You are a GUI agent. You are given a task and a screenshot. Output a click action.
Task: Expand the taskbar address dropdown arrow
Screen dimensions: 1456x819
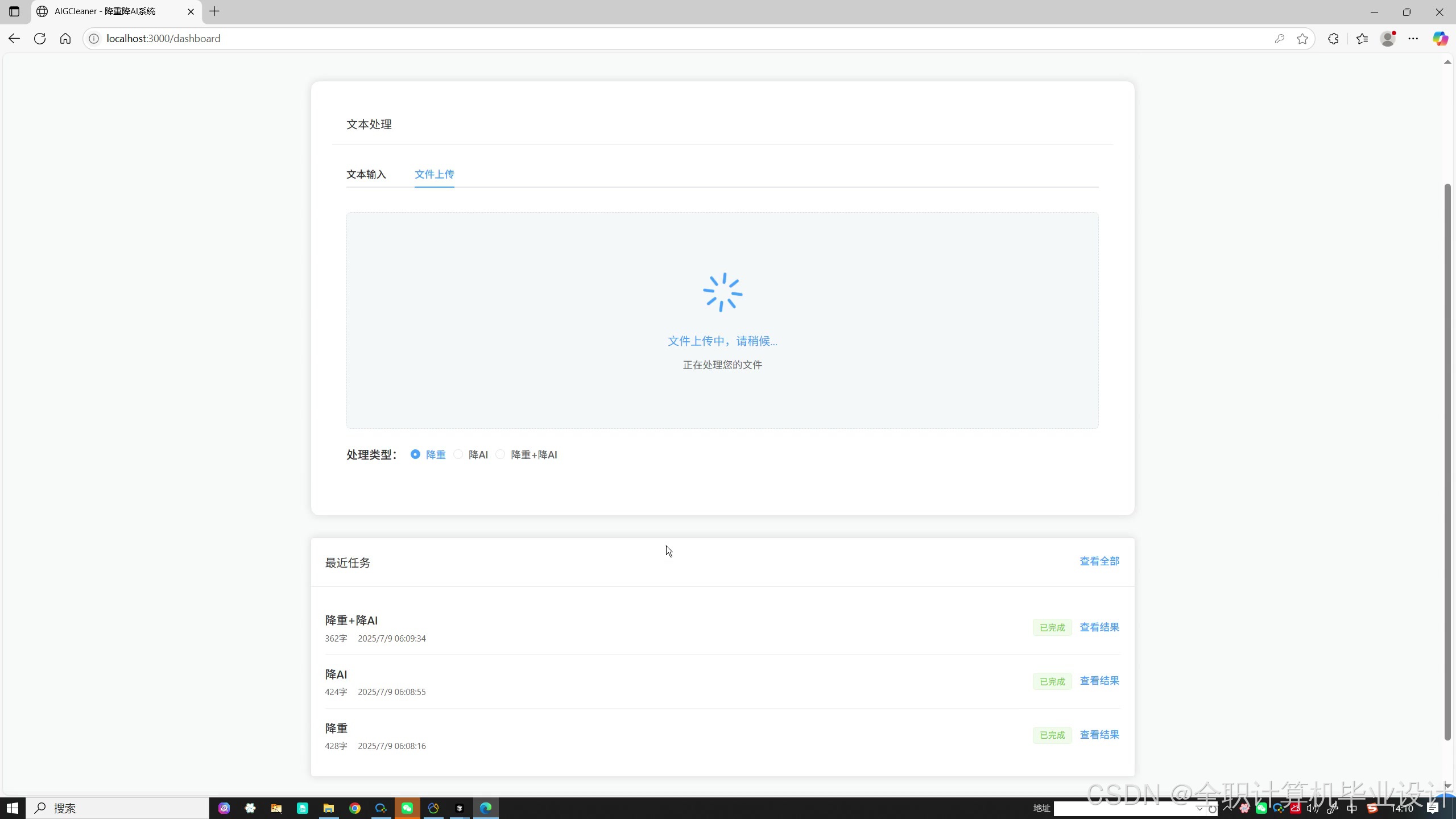click(1199, 809)
